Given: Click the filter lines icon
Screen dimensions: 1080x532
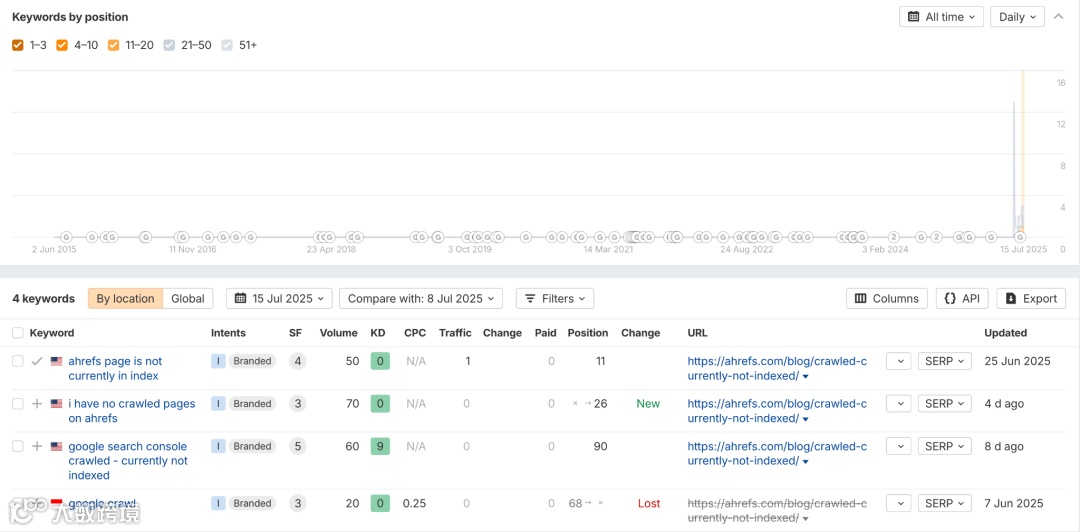Looking at the screenshot, I should 530,298.
